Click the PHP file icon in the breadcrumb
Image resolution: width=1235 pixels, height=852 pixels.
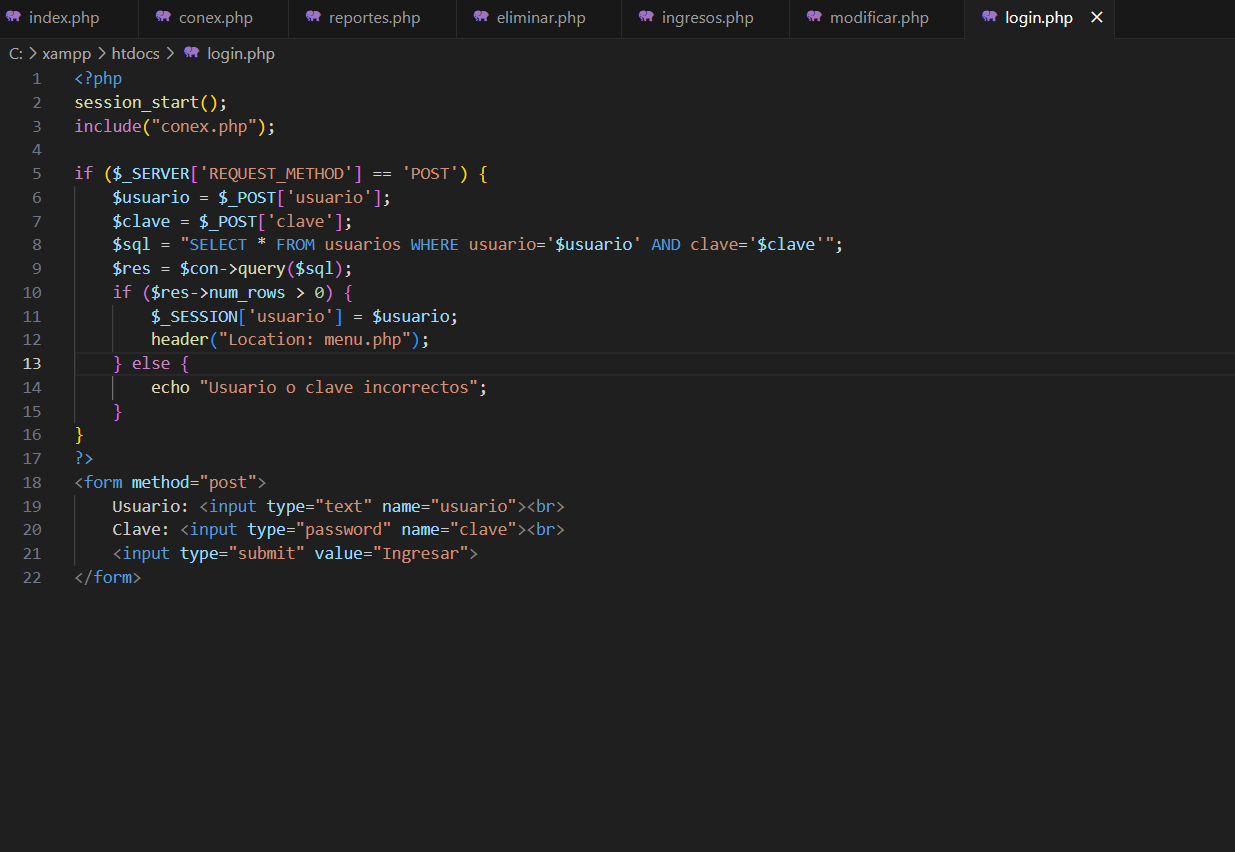(191, 54)
